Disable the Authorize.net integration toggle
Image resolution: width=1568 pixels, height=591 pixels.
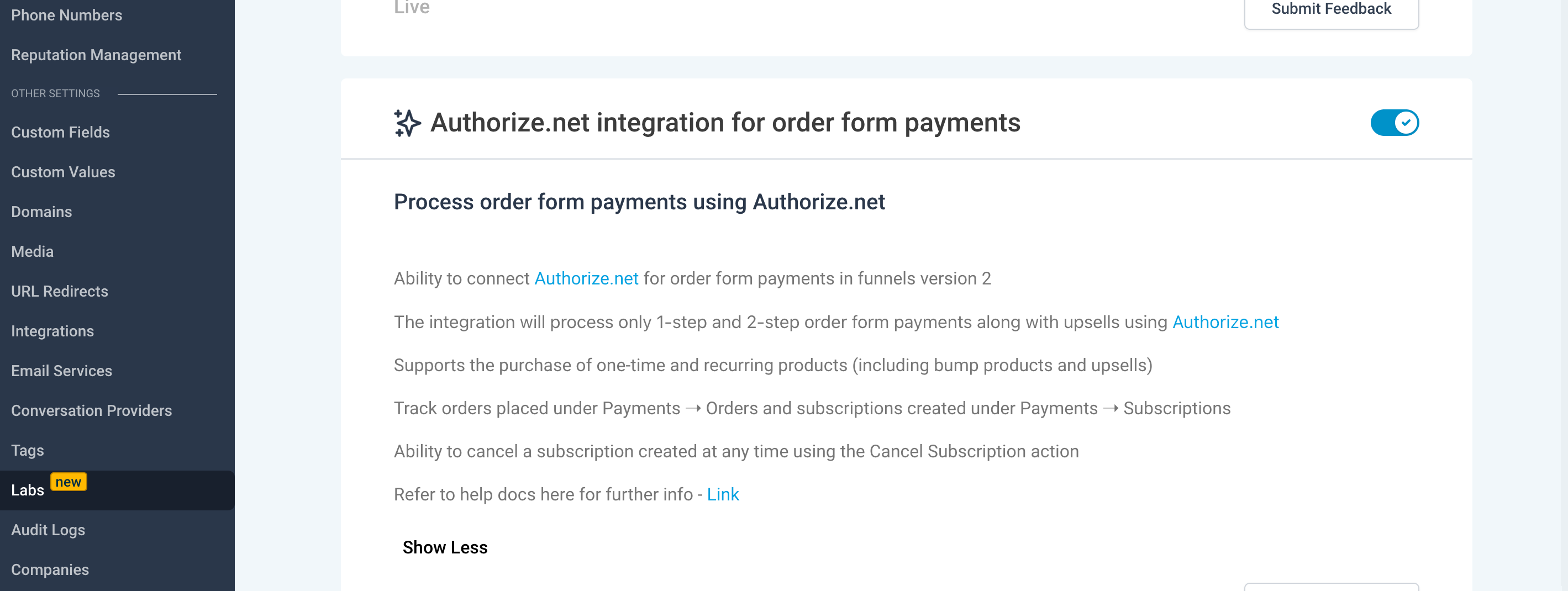[x=1394, y=123]
